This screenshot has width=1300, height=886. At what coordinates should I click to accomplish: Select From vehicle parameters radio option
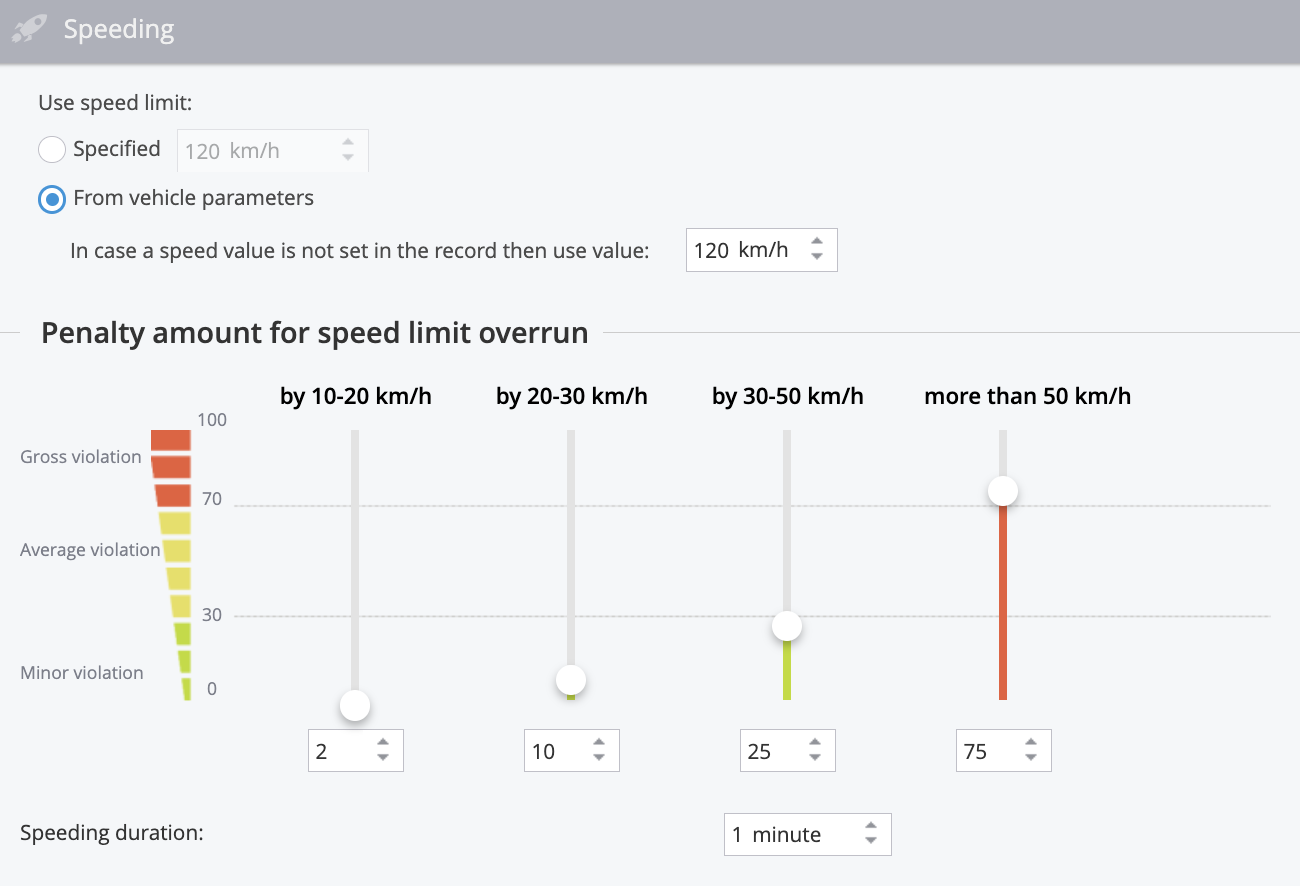click(52, 199)
